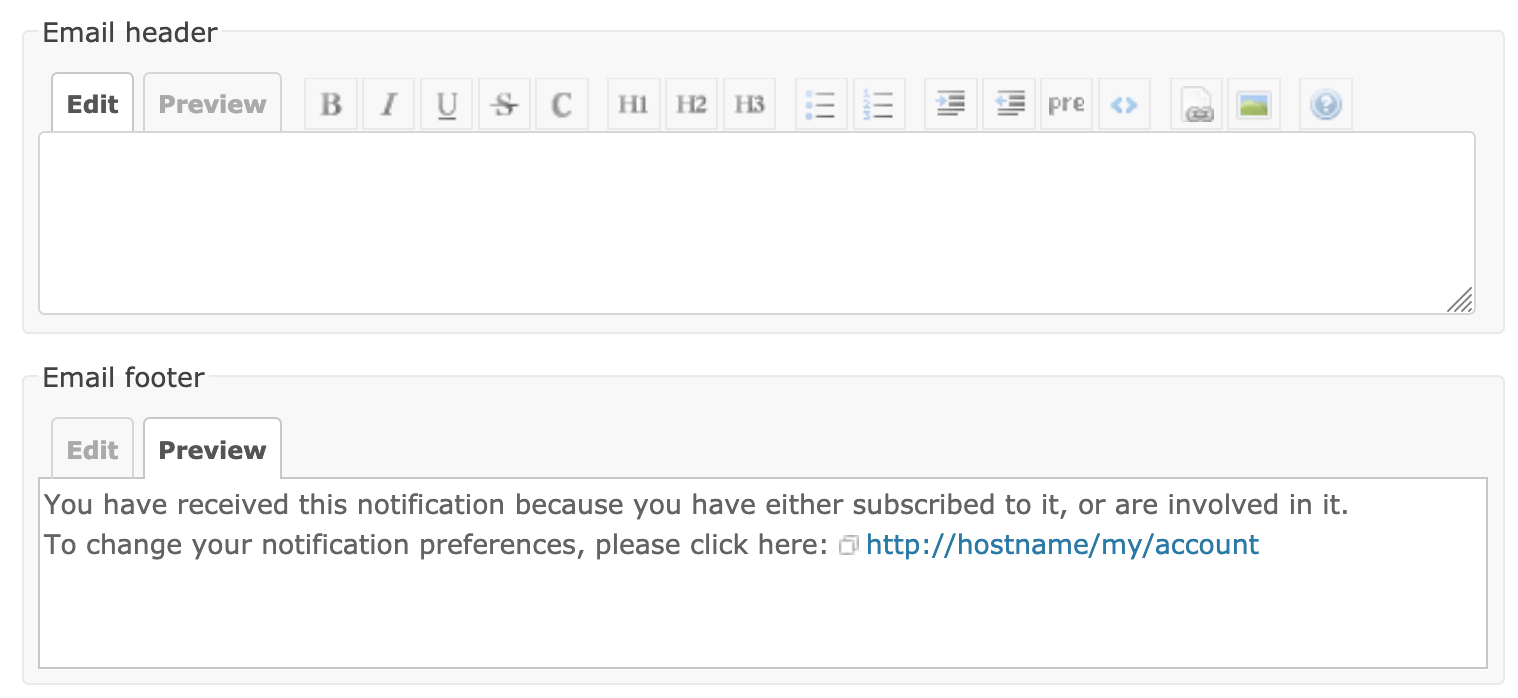The image size is (1518, 698).
Task: Open text formatting help icon
Action: coord(1326,104)
